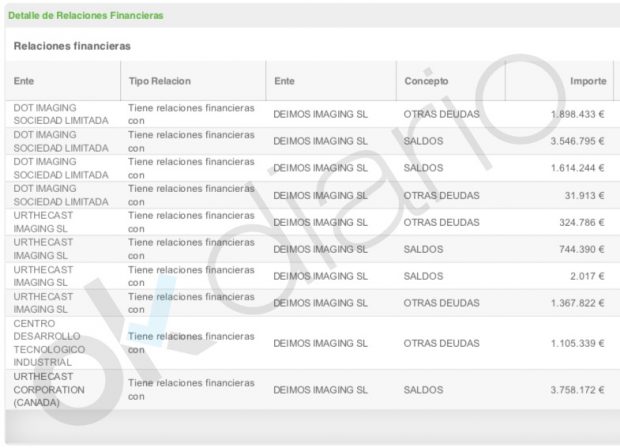Screen dimensions: 620x448
Task: Select the amount 1.105.339 €
Action: coord(578,343)
